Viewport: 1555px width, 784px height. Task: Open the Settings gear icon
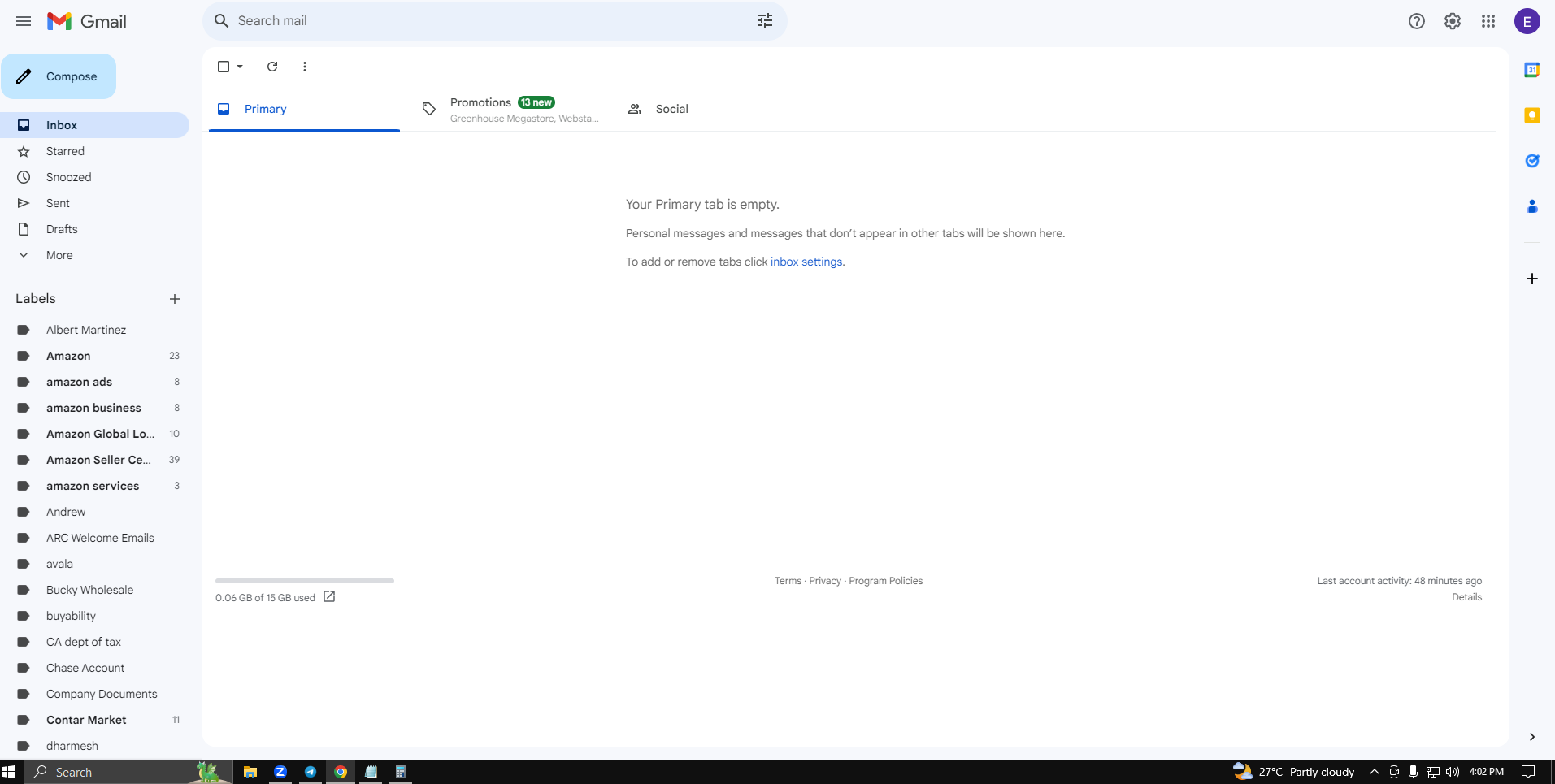(x=1453, y=21)
